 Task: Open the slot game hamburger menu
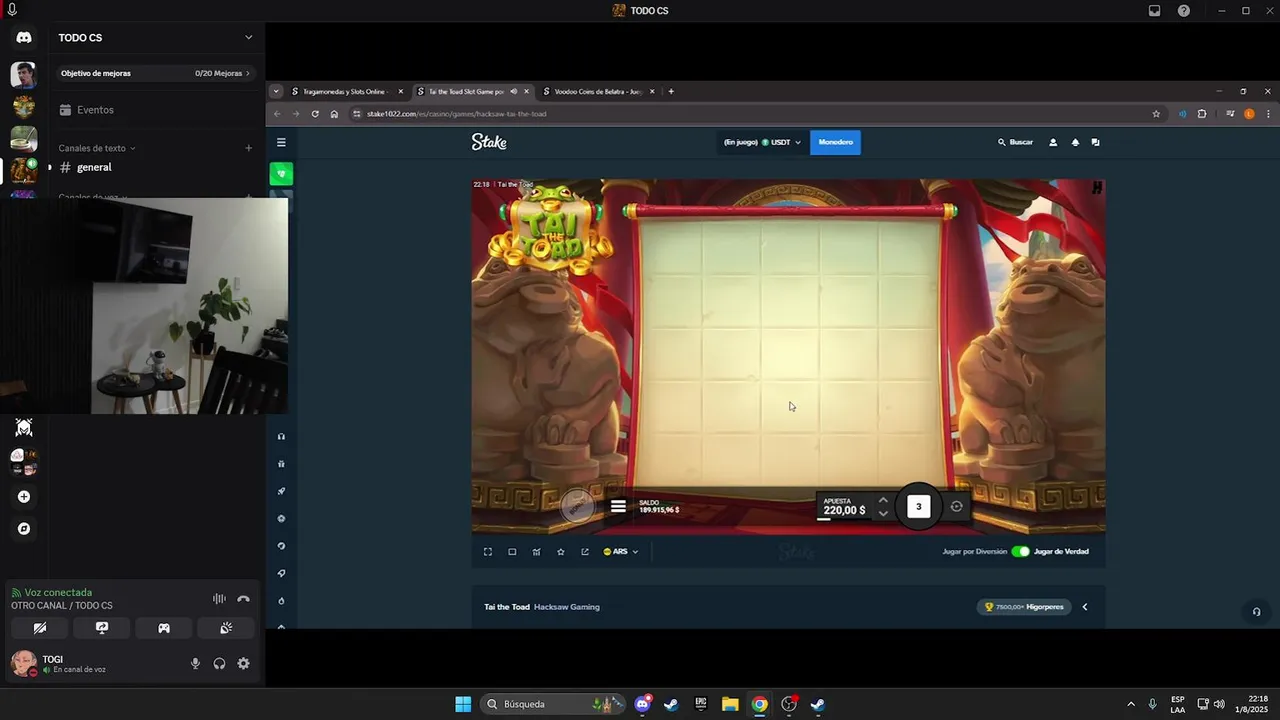click(618, 507)
